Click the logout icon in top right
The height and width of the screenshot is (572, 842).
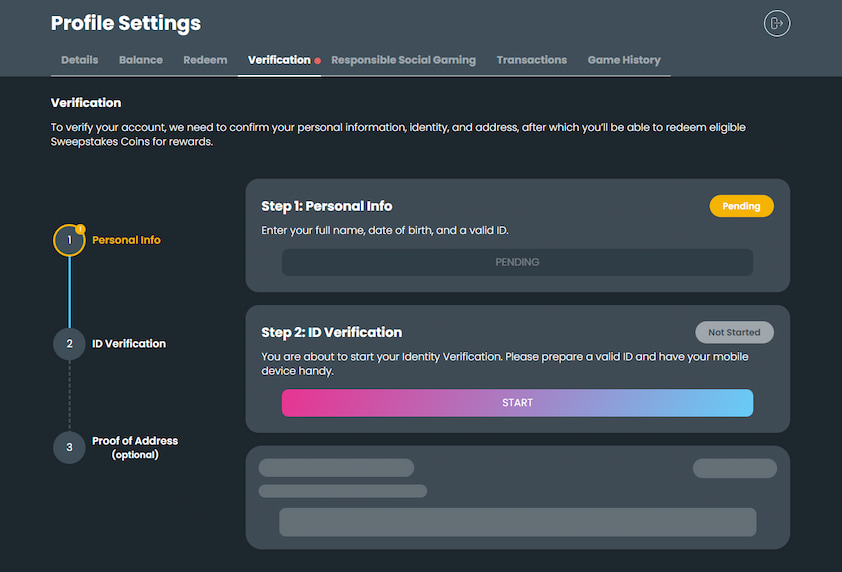pyautogui.click(x=777, y=23)
